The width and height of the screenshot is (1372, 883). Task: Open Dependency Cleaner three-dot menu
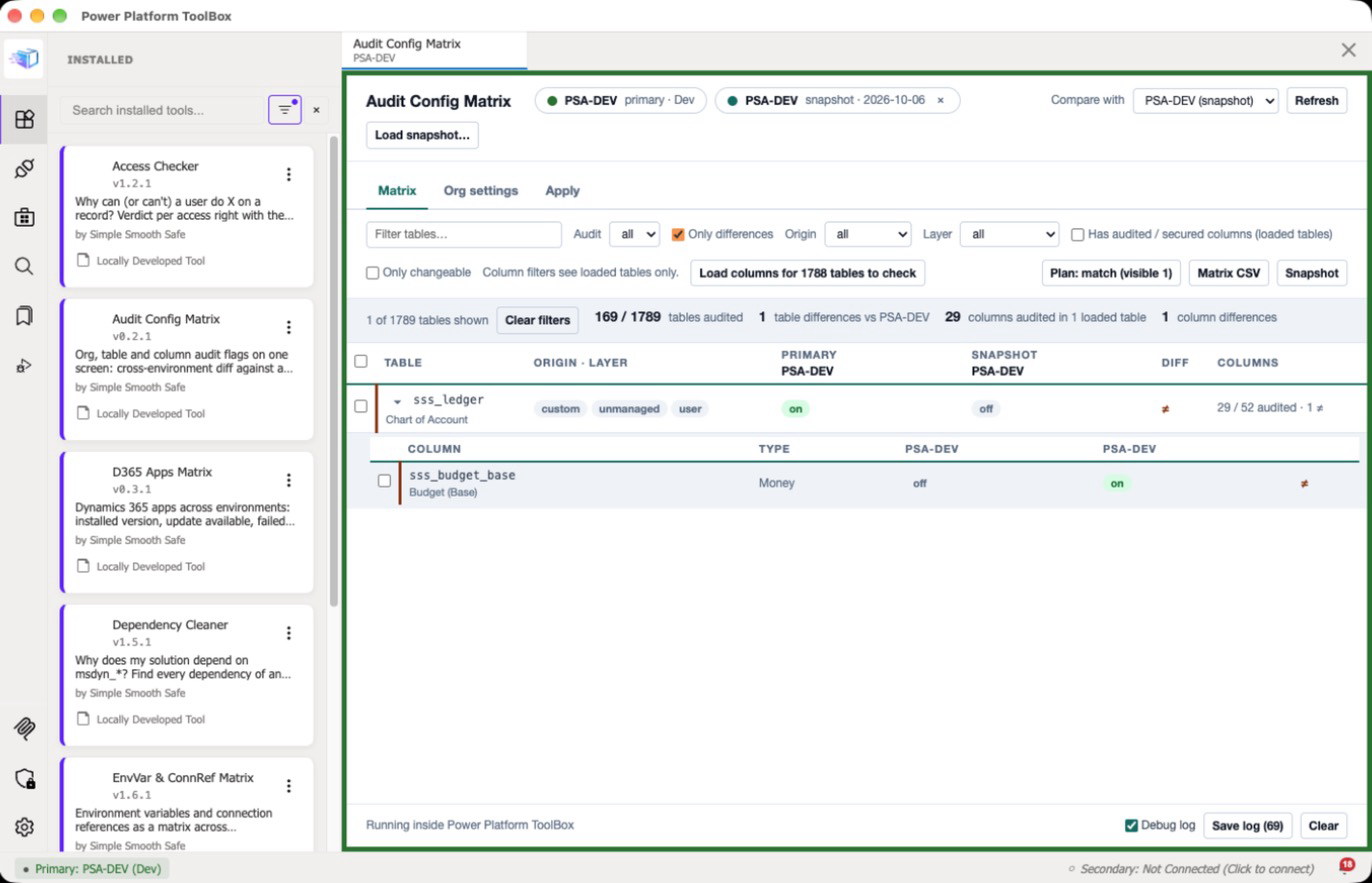(289, 633)
